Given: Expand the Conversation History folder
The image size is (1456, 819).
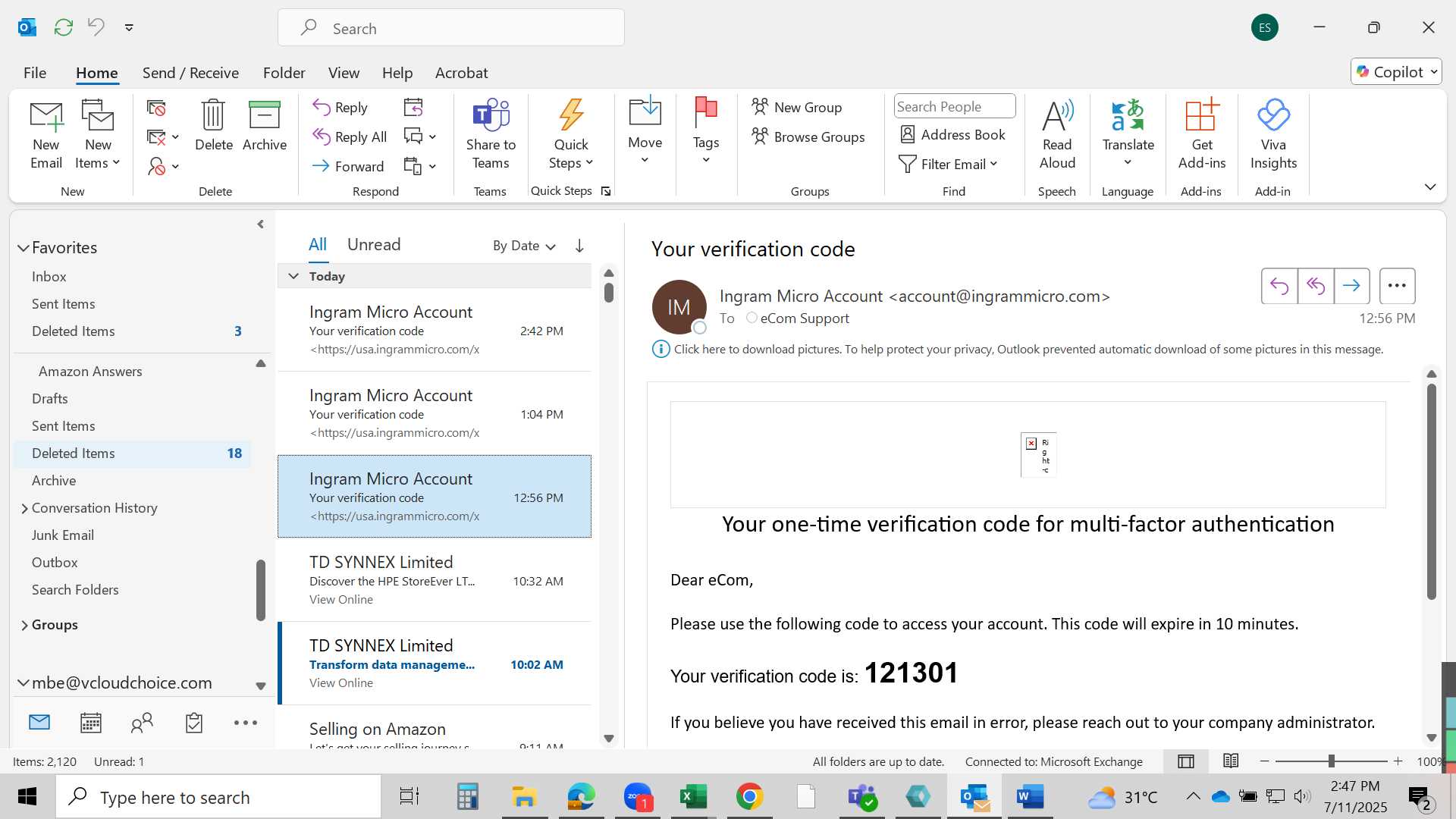Looking at the screenshot, I should coord(24,508).
